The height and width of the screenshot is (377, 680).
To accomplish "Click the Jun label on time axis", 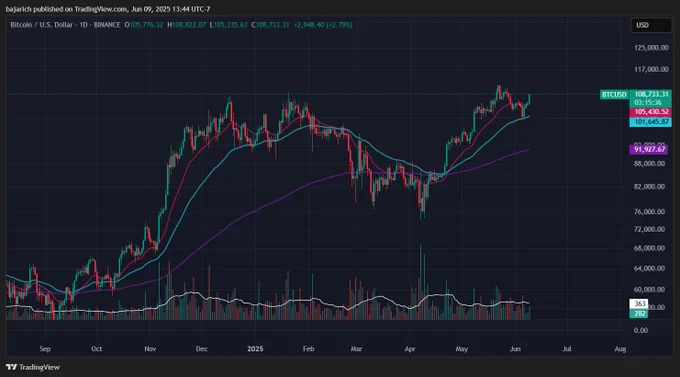I will tap(515, 349).
